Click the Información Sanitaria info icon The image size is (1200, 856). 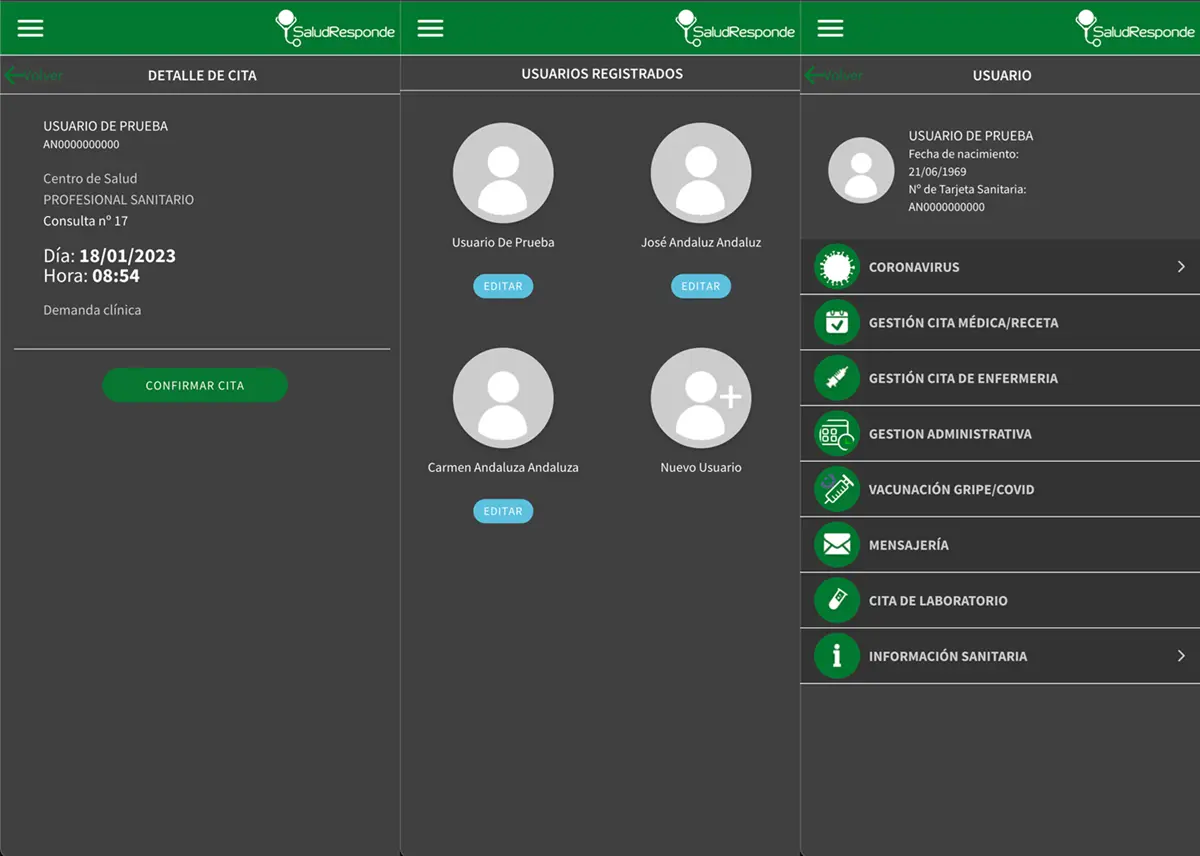837,656
